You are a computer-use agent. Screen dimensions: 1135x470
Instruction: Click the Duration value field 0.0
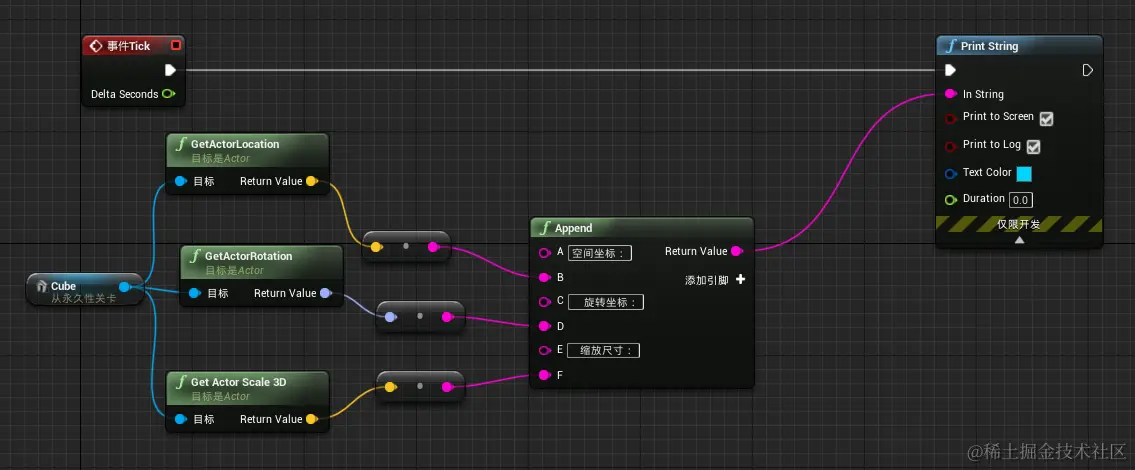tap(1021, 200)
